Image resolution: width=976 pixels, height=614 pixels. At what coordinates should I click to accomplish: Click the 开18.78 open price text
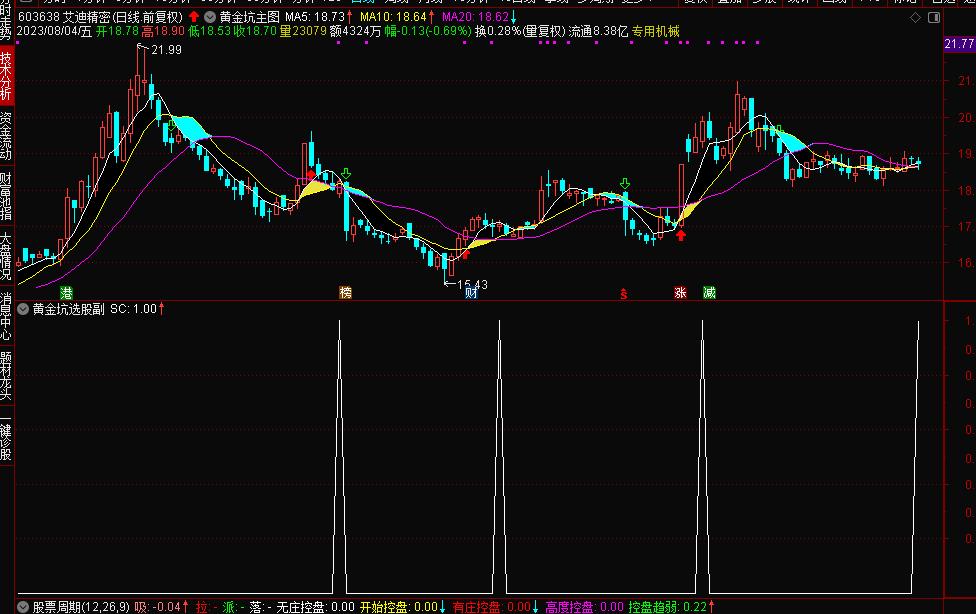pyautogui.click(x=117, y=31)
